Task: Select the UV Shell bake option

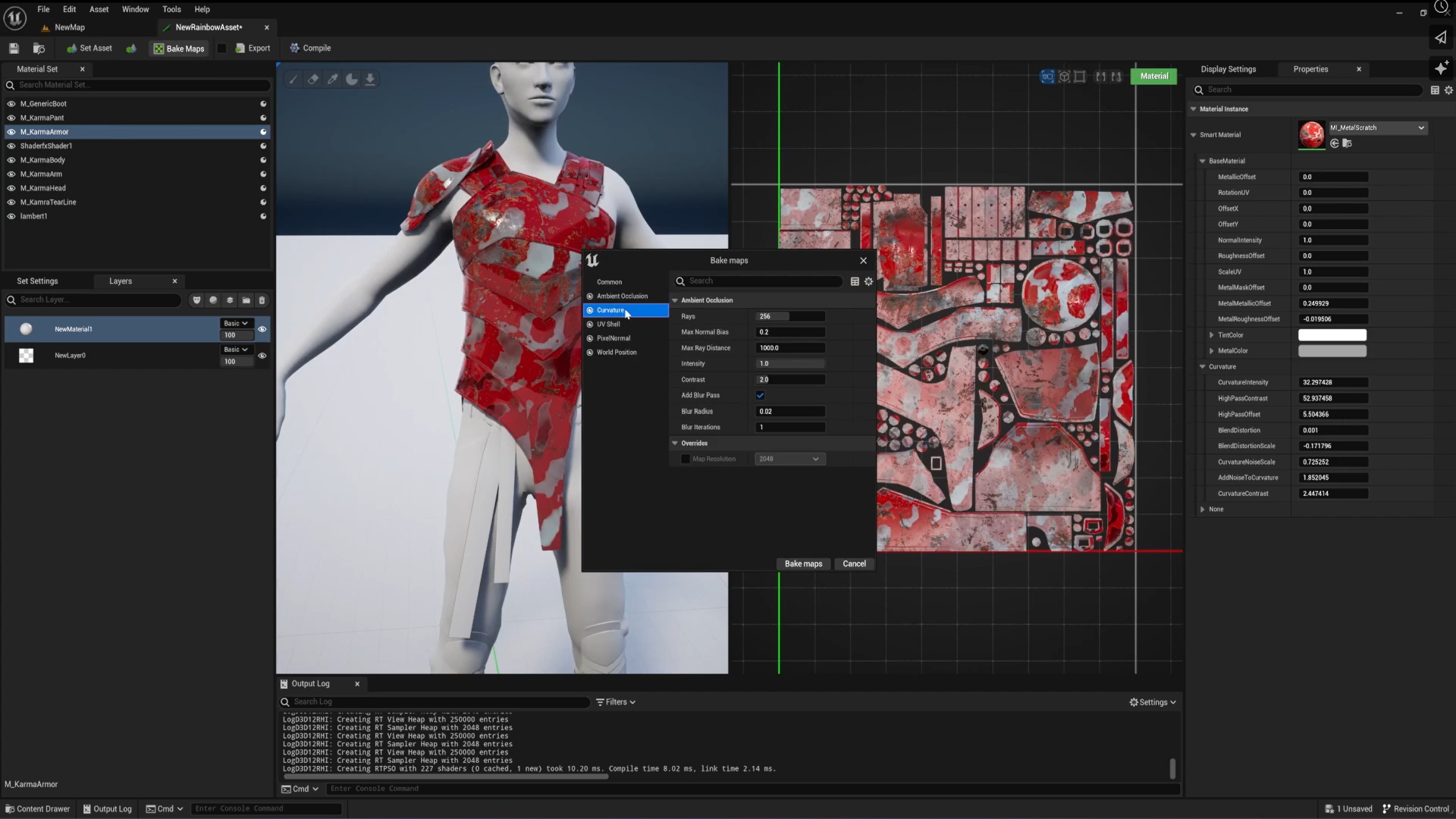Action: point(608,324)
